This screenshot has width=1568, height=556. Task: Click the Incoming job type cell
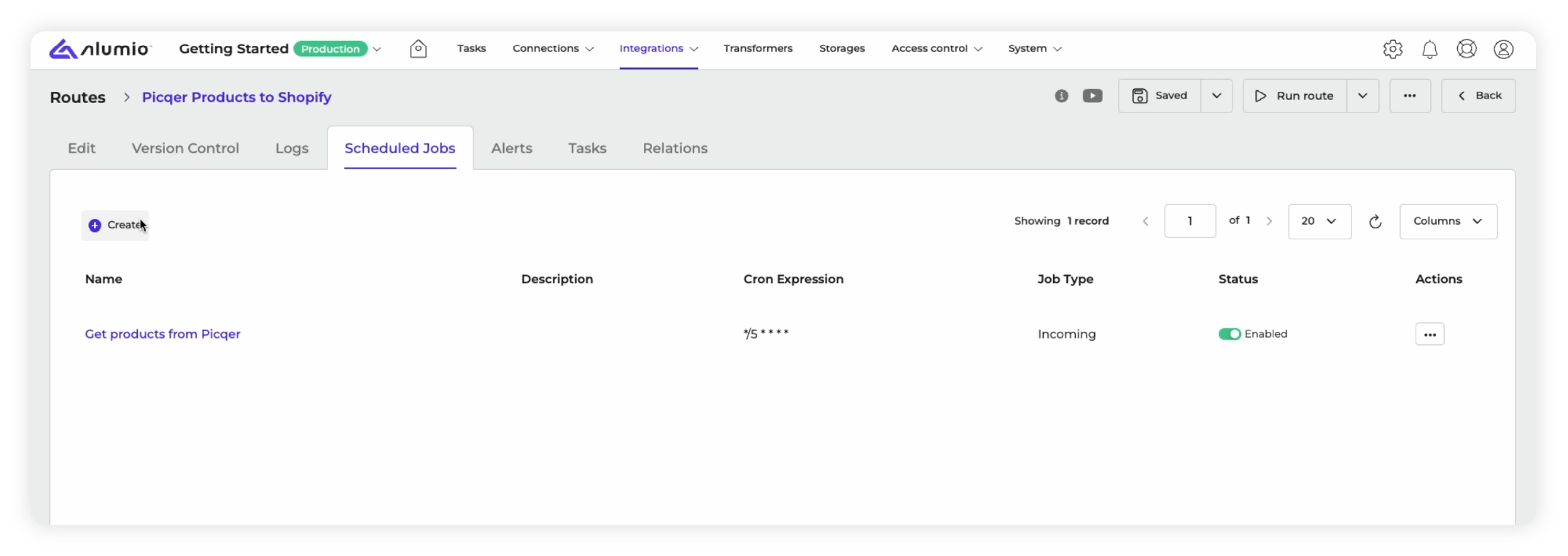click(x=1066, y=334)
